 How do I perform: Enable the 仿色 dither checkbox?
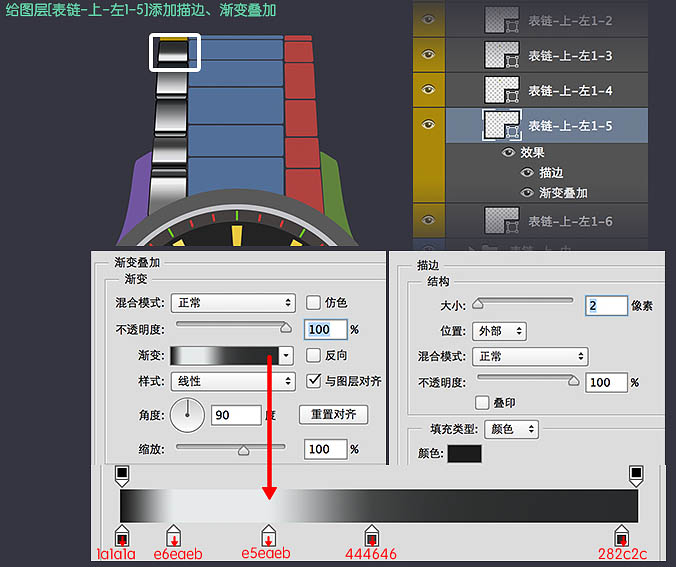(313, 303)
